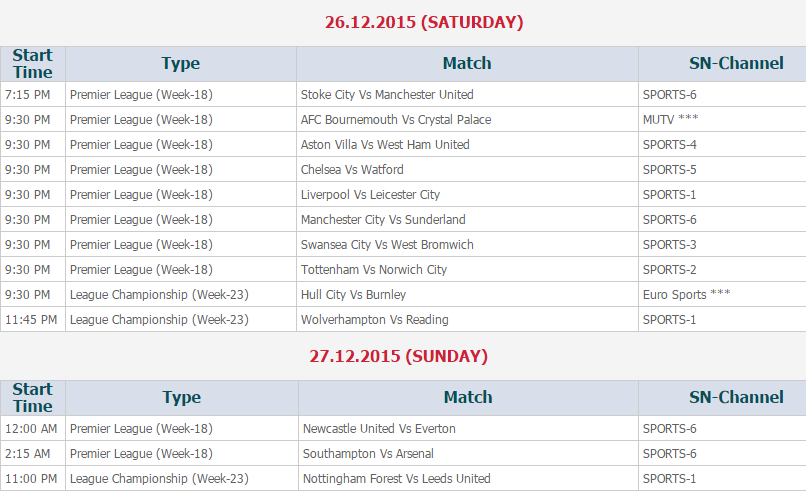The width and height of the screenshot is (806, 491).
Task: Click the 27.12.2015 (SUNDAY) date heading
Action: [x=398, y=356]
